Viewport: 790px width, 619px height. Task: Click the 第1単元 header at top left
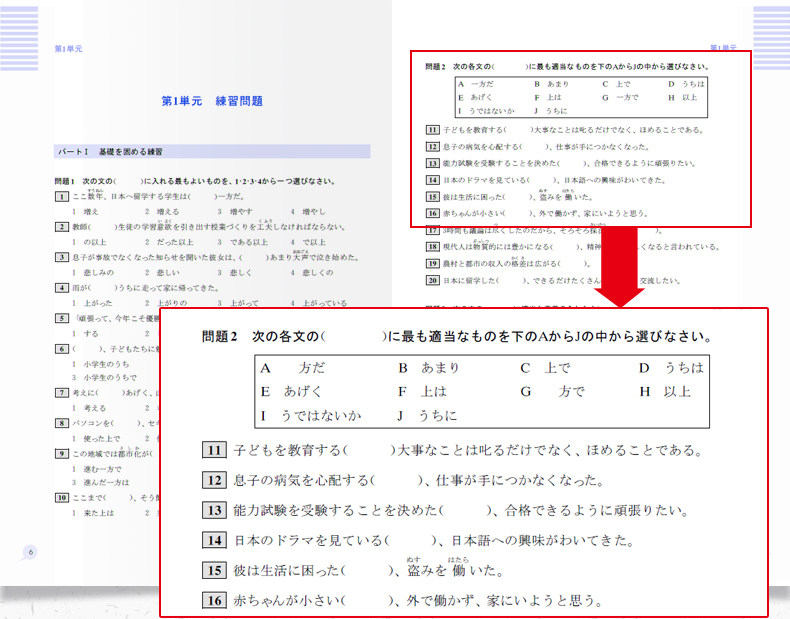pos(68,49)
